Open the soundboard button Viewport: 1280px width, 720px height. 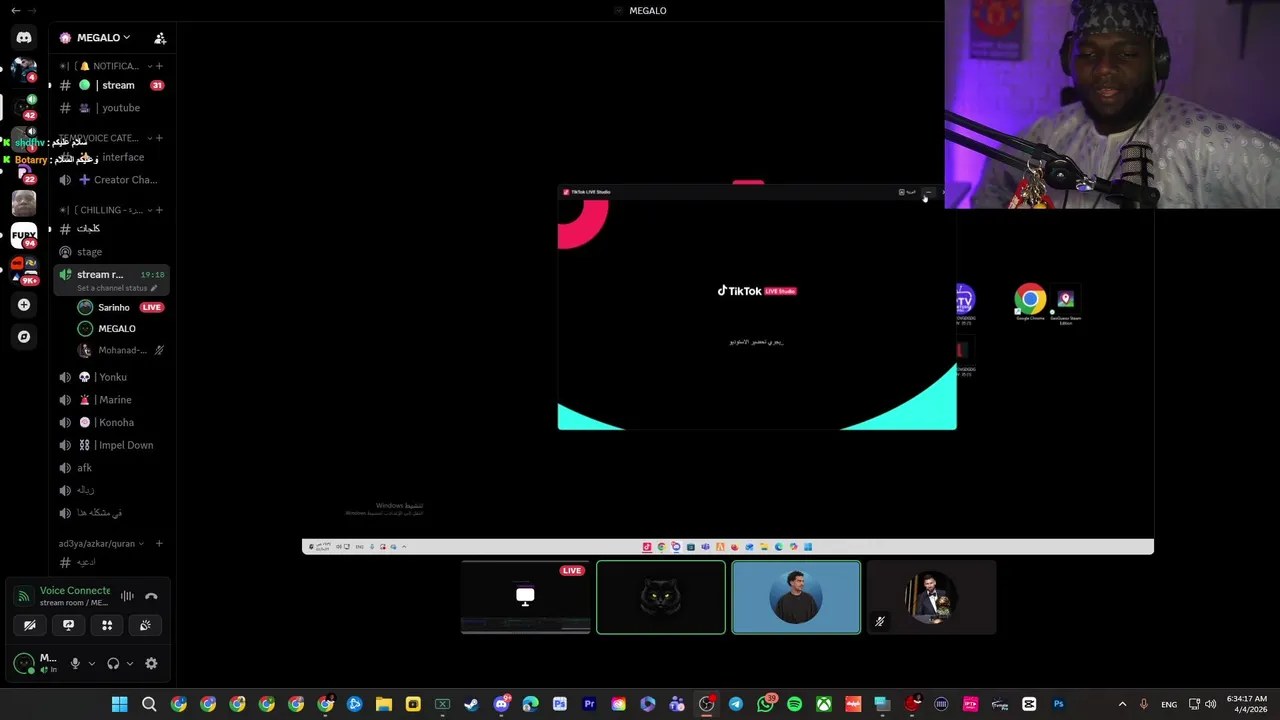click(x=145, y=625)
